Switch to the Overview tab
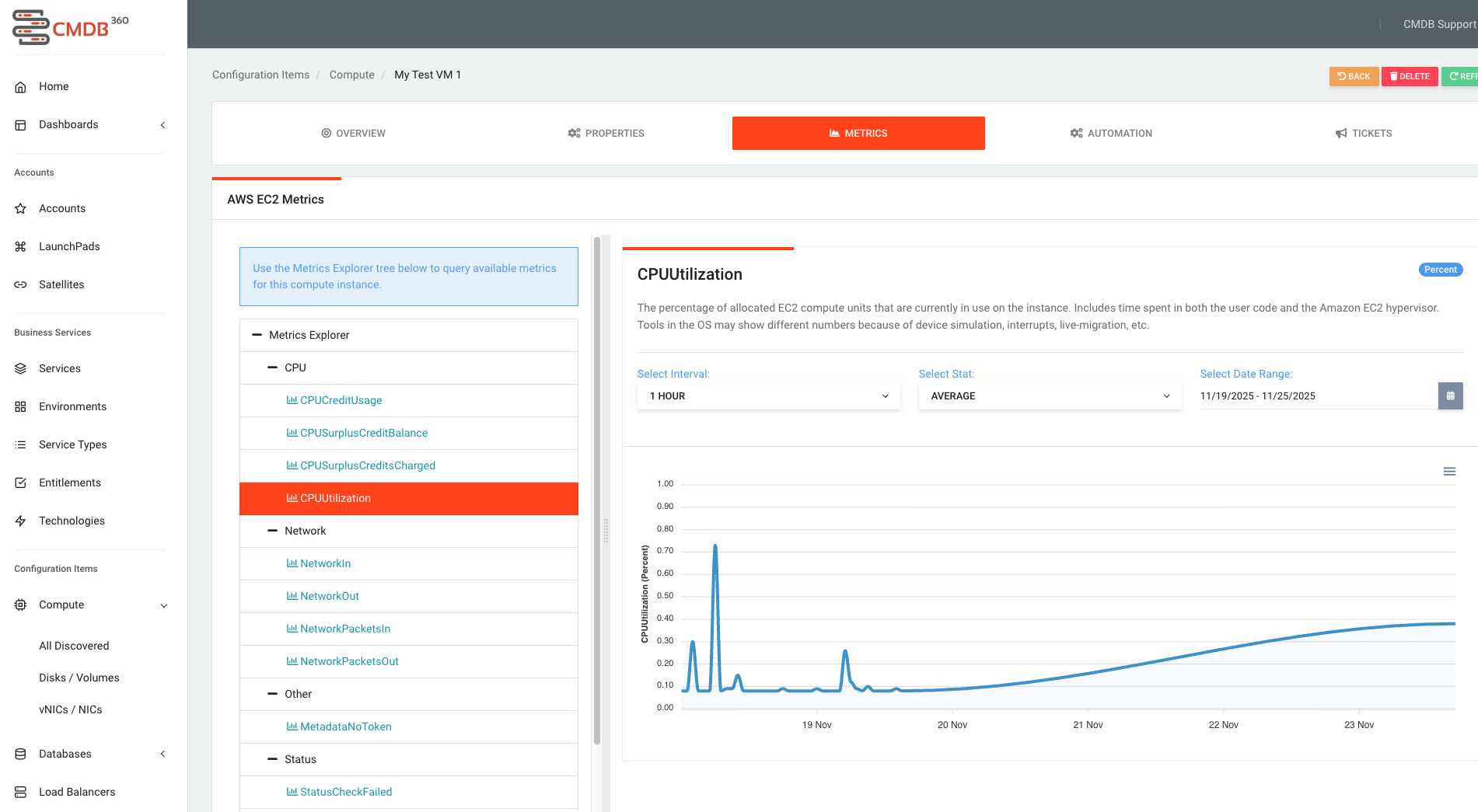This screenshot has height=812, width=1478. (x=353, y=134)
